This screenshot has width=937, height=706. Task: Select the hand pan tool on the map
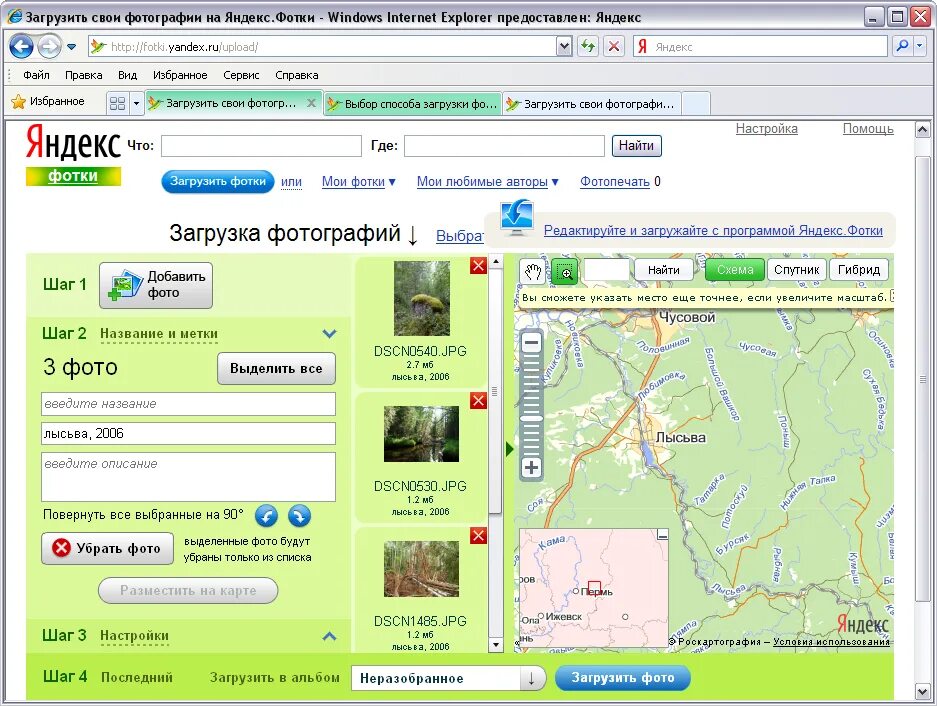(532, 271)
